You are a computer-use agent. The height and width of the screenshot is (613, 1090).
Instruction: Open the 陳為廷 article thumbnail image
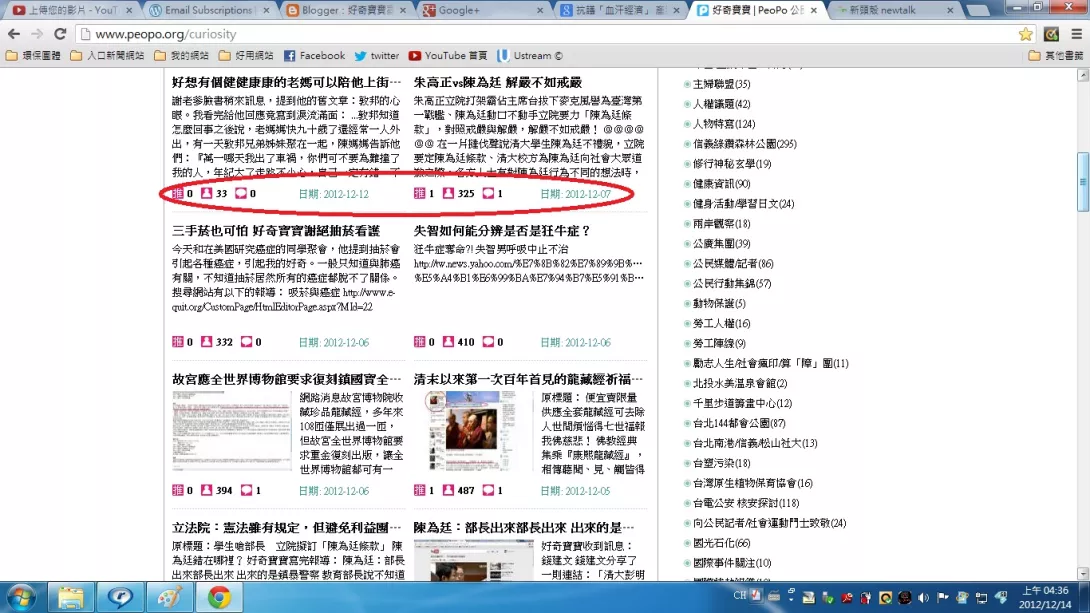[473, 560]
